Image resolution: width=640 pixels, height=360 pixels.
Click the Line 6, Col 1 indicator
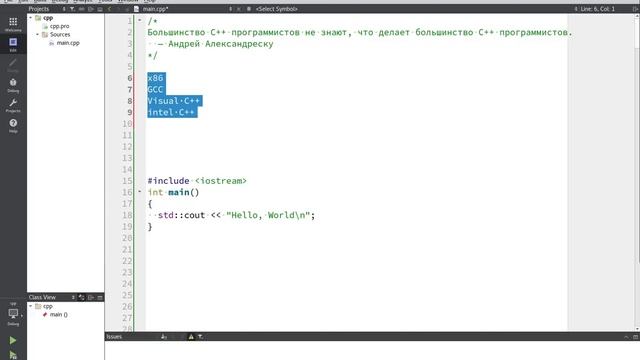click(x=598, y=9)
